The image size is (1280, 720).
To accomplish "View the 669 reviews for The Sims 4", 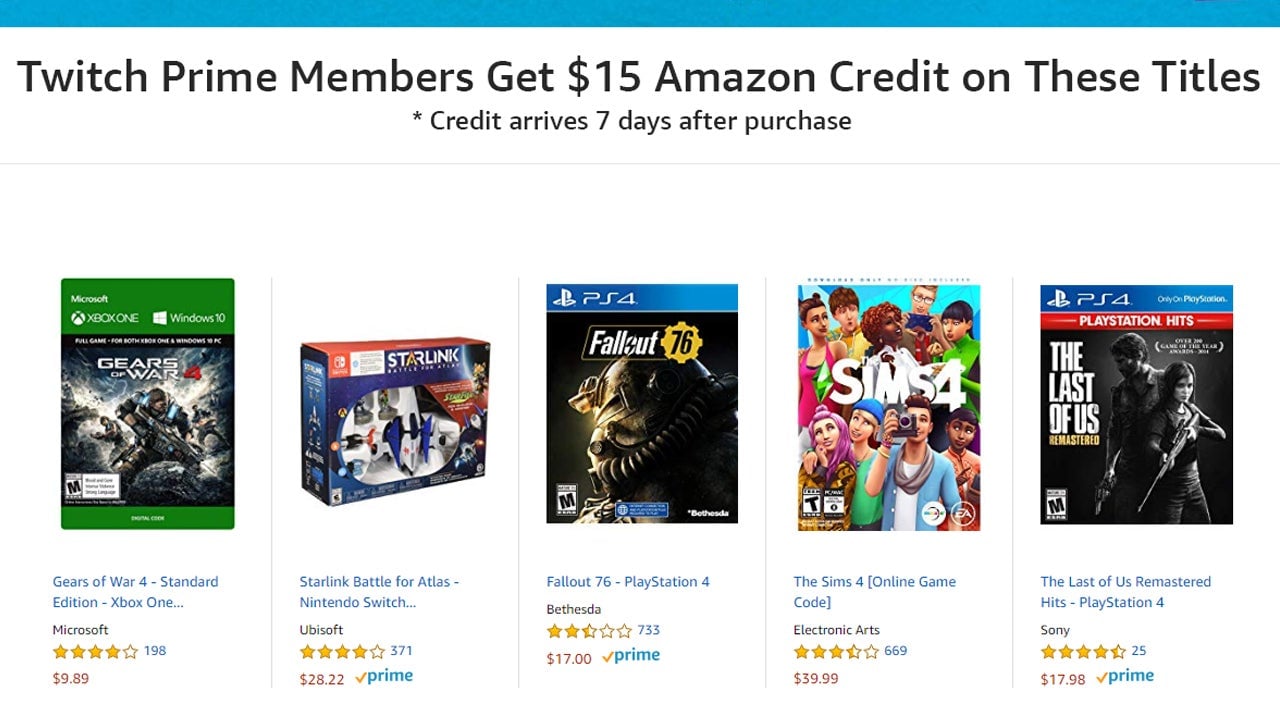I will tap(895, 651).
